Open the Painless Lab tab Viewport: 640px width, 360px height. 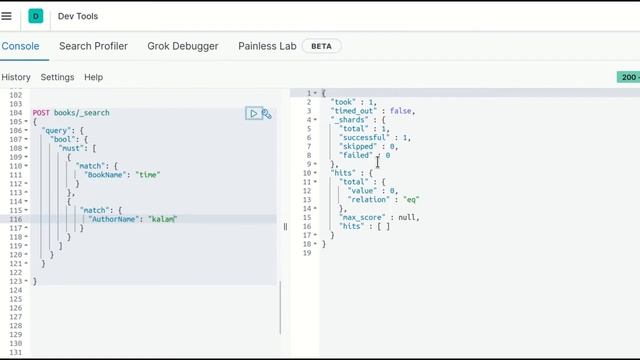(x=267, y=46)
